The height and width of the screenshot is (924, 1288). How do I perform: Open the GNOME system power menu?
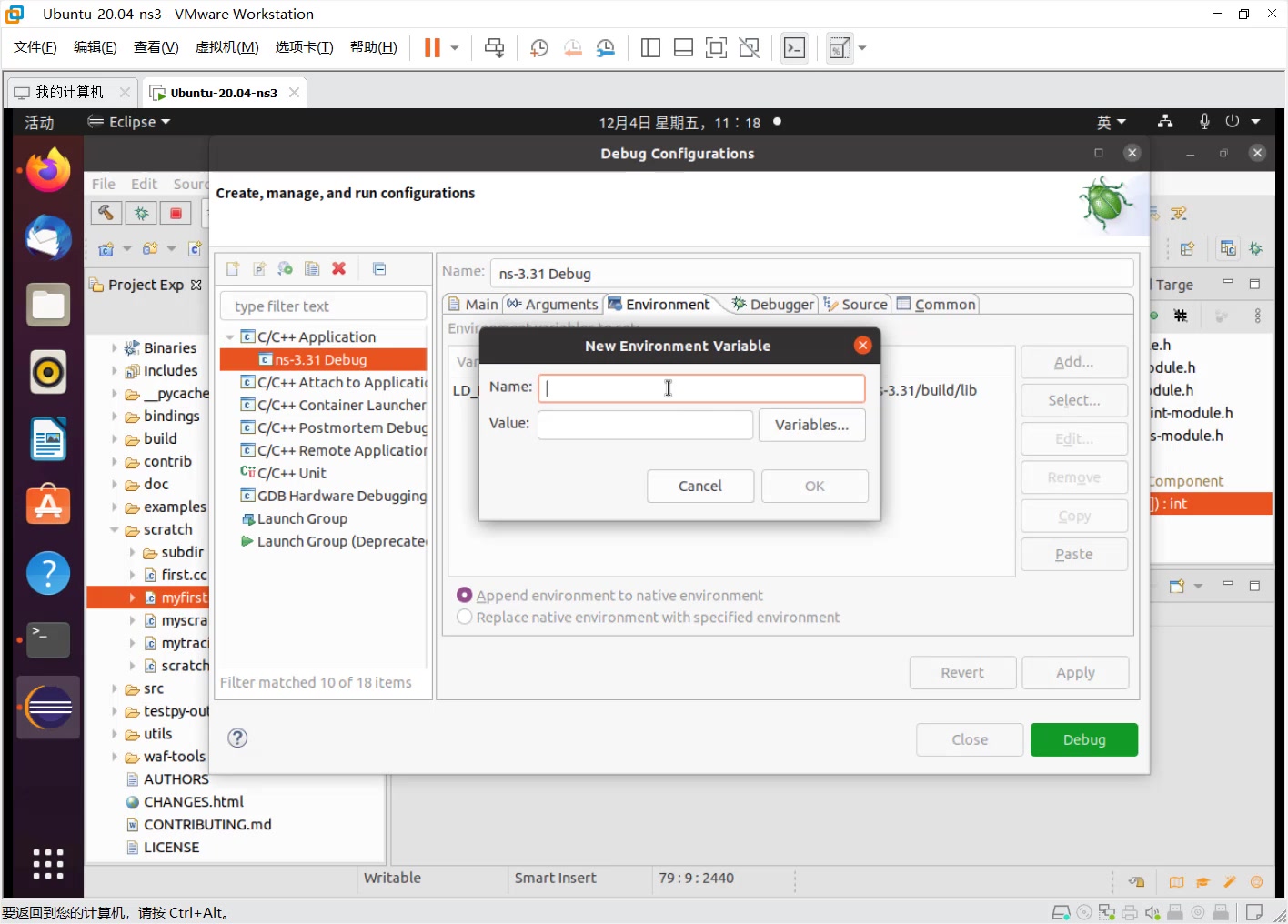(x=1243, y=122)
